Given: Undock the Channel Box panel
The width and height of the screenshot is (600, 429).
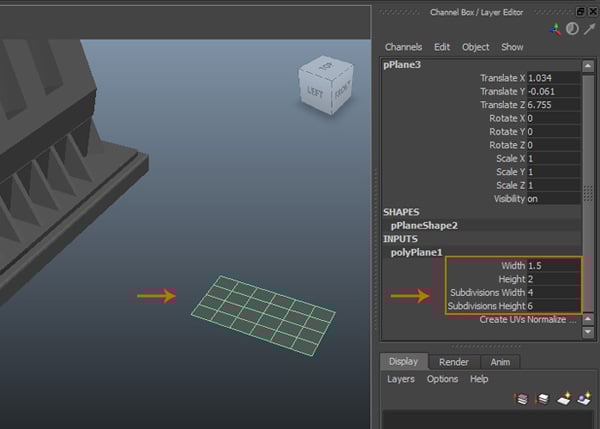Looking at the screenshot, I should tap(579, 10).
